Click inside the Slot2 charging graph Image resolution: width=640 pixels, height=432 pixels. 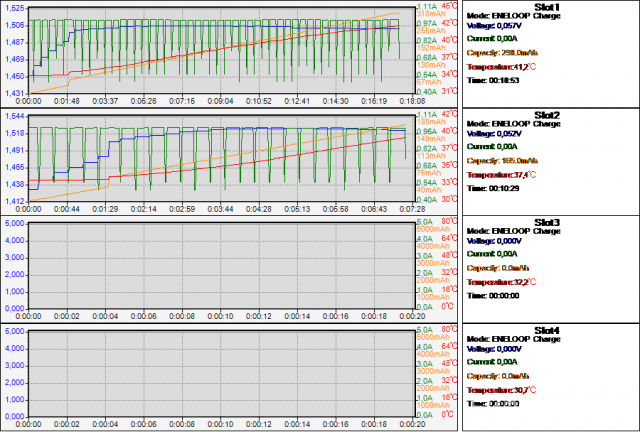222,158
